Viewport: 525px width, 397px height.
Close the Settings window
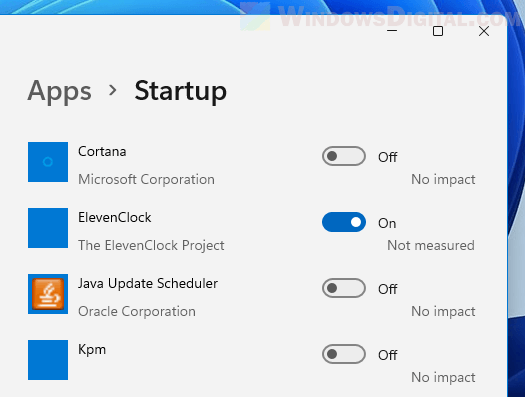click(x=484, y=31)
